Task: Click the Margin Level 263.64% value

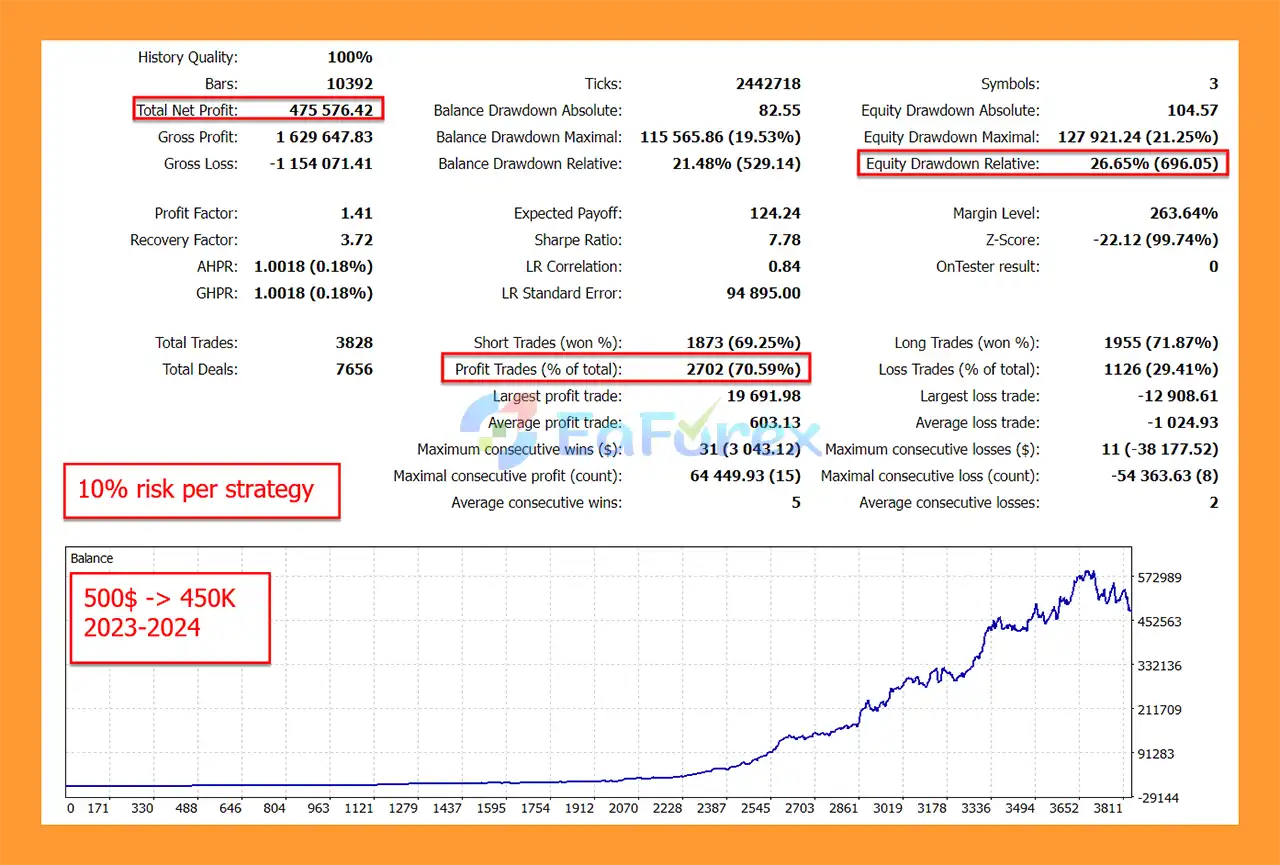Action: 1184,213
